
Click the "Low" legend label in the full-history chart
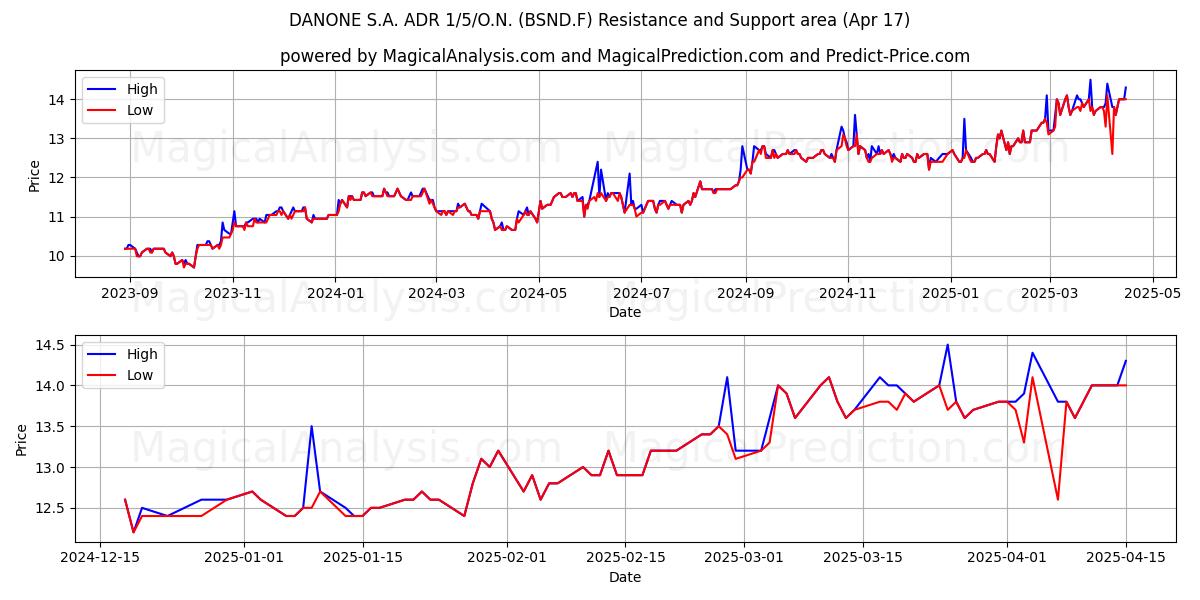tap(140, 110)
